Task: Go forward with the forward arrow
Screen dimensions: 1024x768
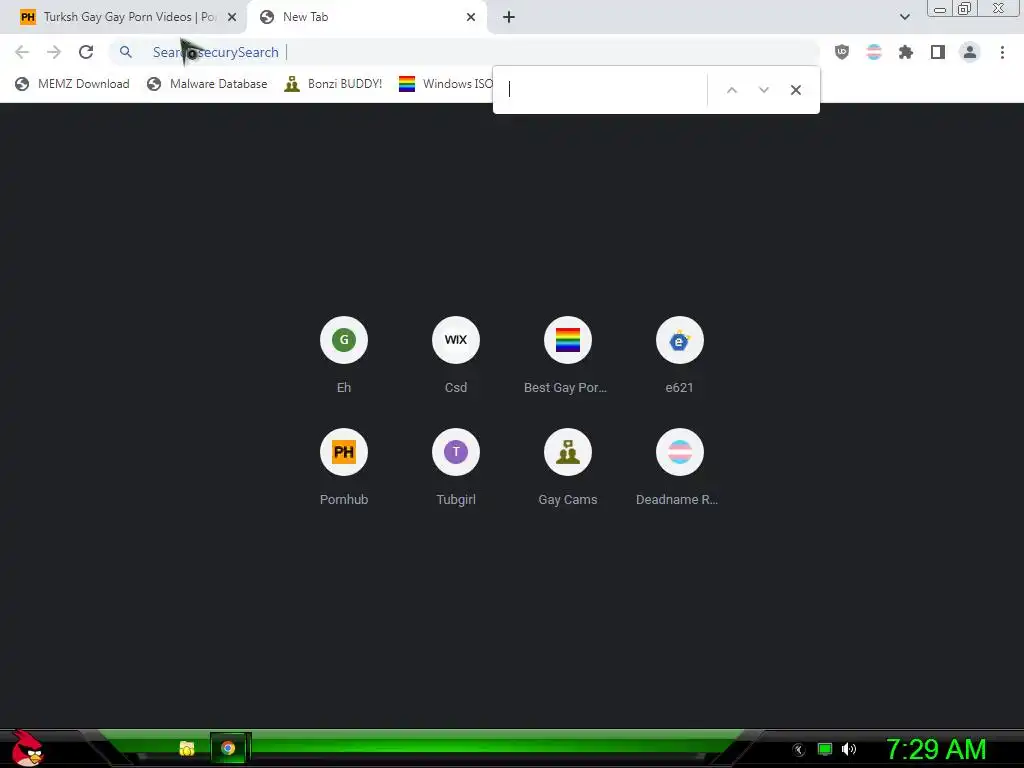Action: pyautogui.click(x=54, y=52)
